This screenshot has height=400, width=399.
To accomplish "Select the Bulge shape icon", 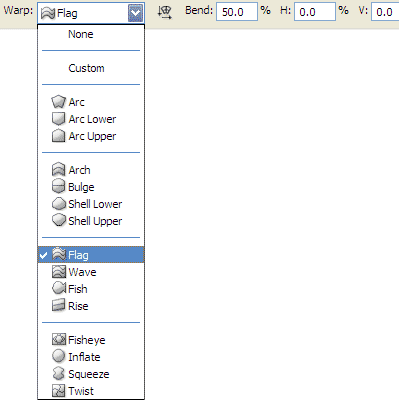I will [58, 187].
